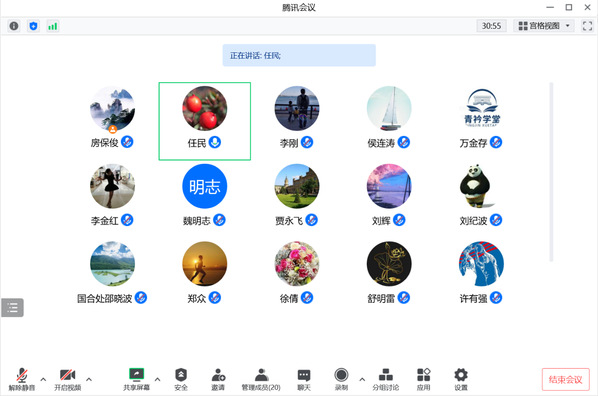Screen dimensions: 598x396
Task: Open 分组讨论 breakout rooms
Action: 386,379
